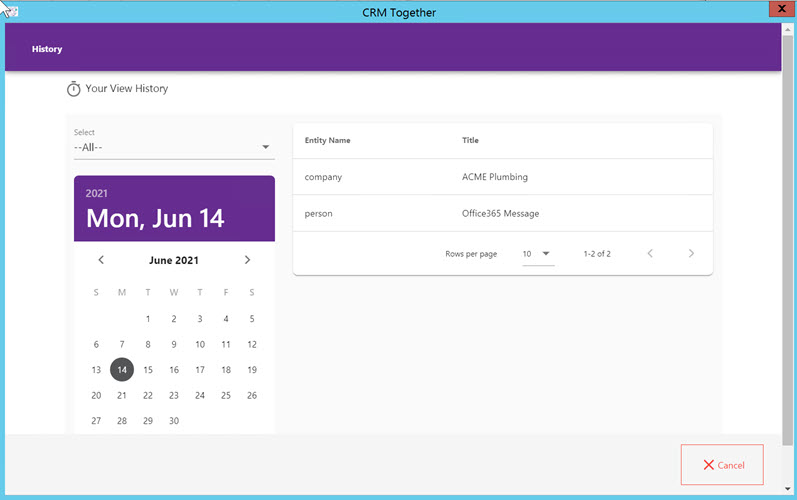This screenshot has height=500, width=797.
Task: Select the highlighted day 14
Action: coord(122,369)
